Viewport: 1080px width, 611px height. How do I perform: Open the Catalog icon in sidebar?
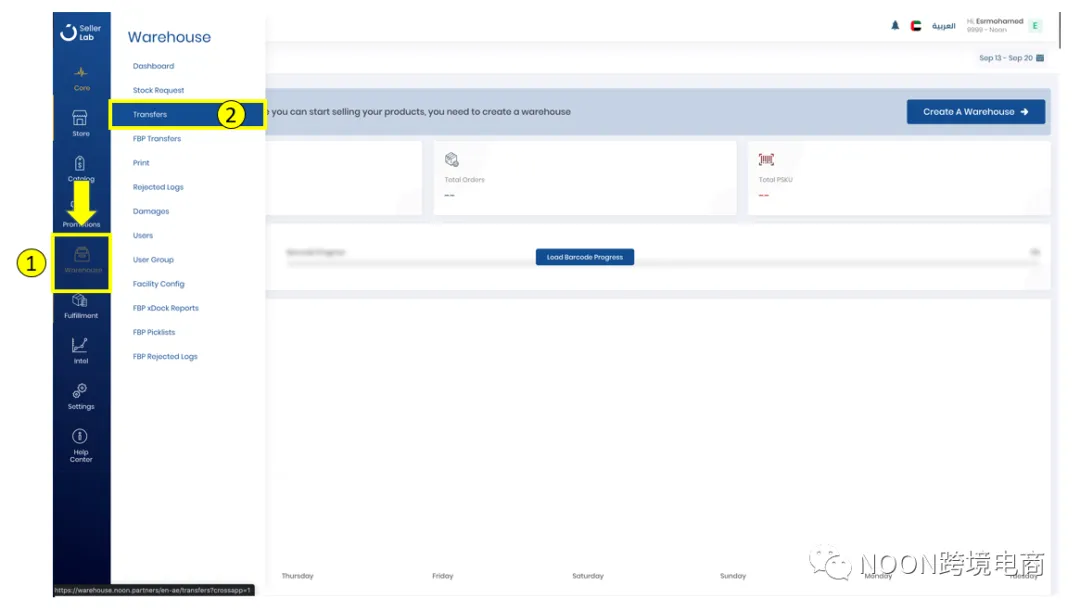[x=81, y=165]
